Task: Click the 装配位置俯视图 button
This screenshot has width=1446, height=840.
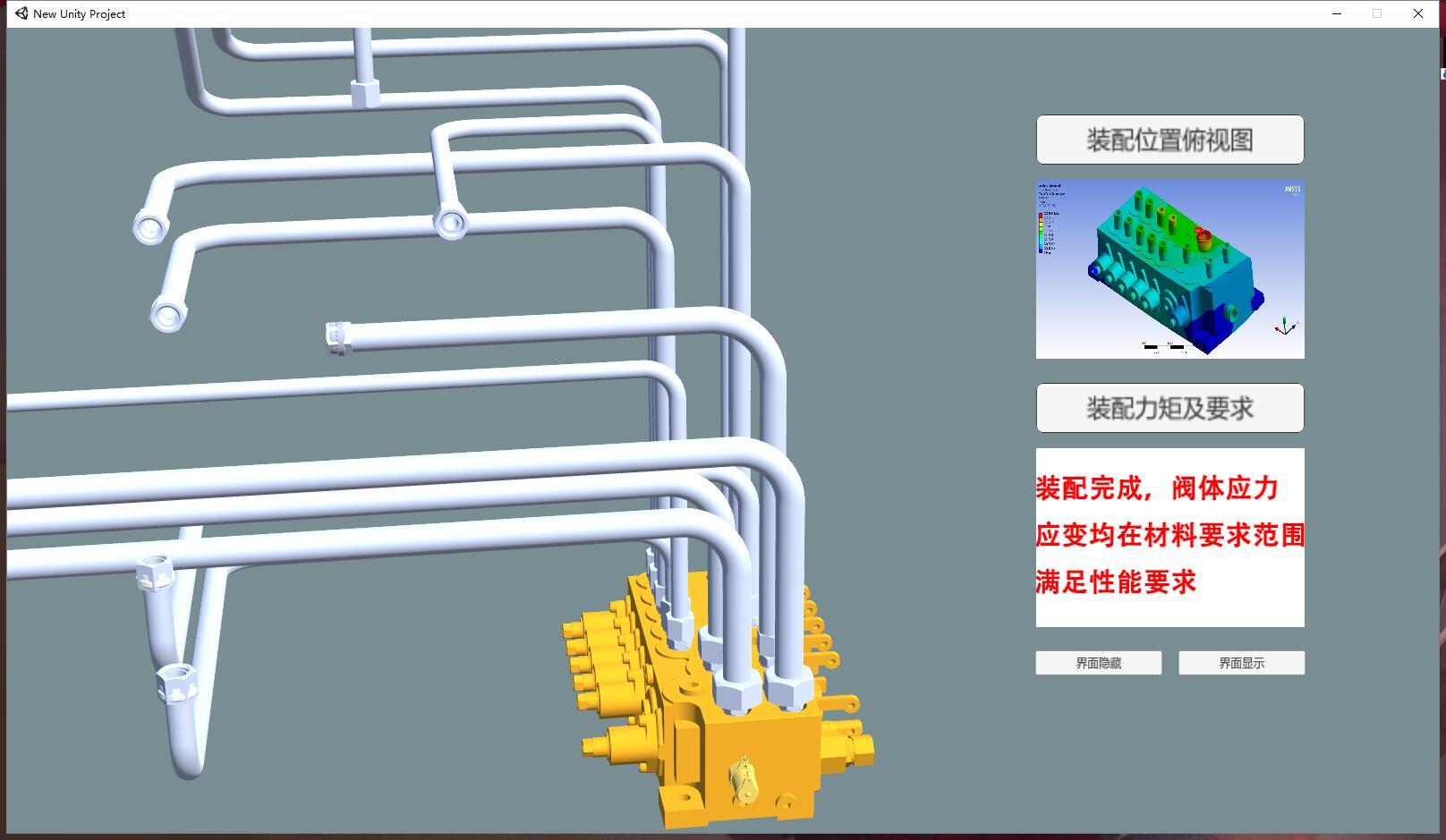Action: (x=1170, y=140)
